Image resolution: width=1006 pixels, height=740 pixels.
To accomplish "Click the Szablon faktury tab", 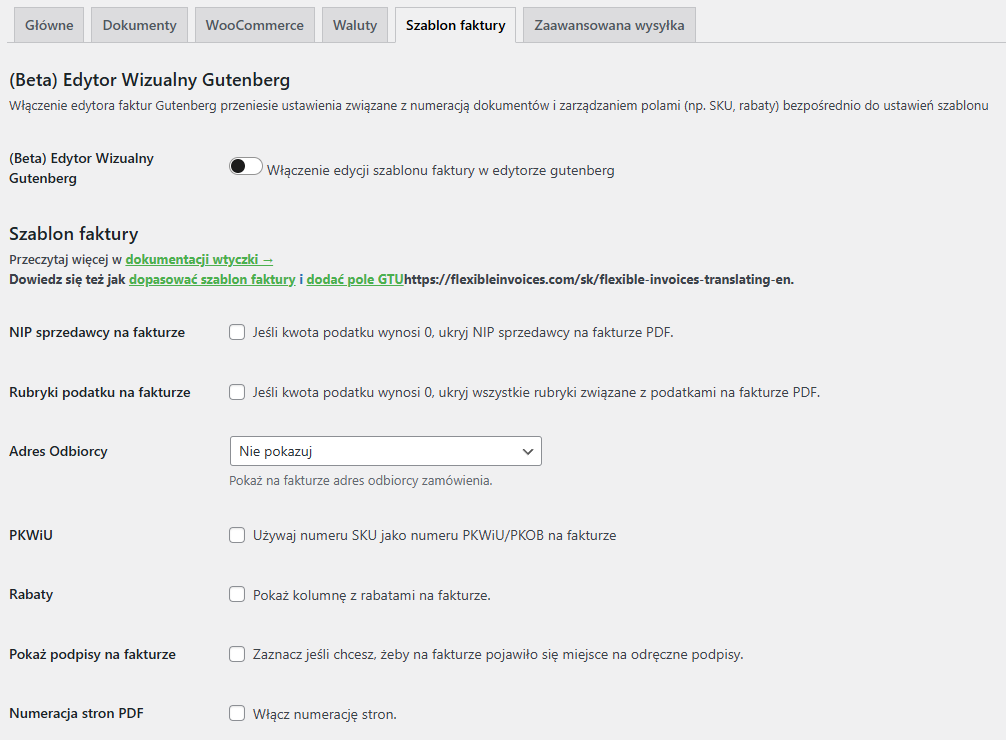I will [x=455, y=25].
